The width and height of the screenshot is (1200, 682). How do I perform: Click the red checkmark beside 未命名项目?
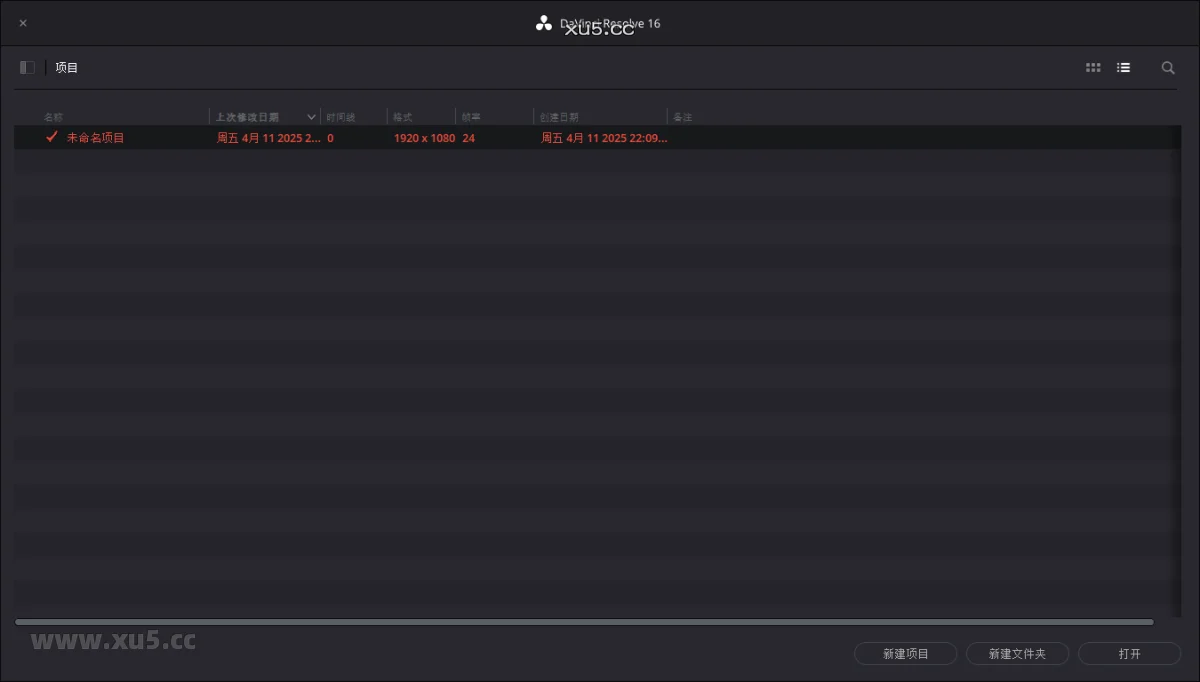(x=52, y=137)
